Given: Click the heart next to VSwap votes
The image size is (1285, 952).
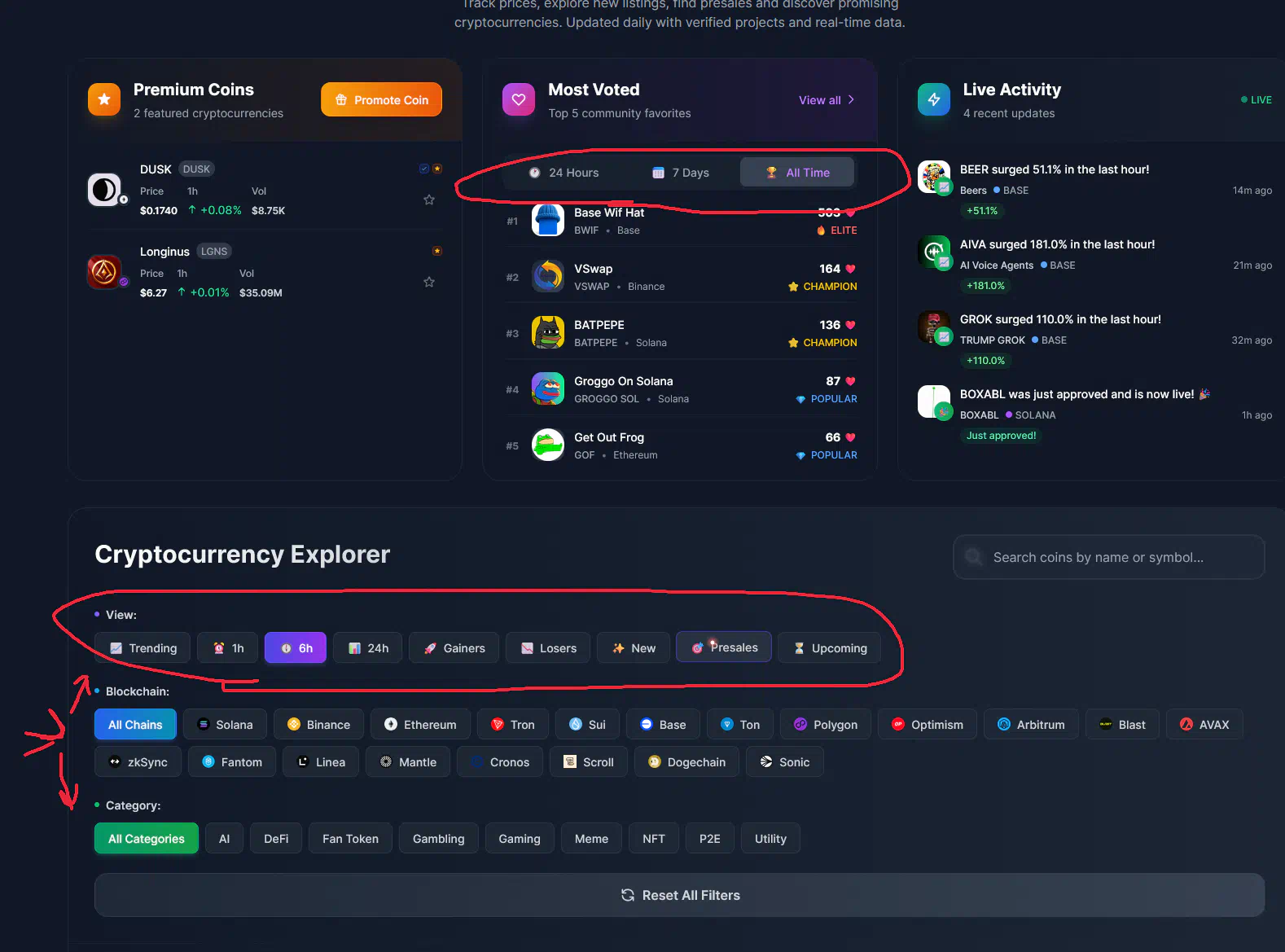Looking at the screenshot, I should click(850, 269).
